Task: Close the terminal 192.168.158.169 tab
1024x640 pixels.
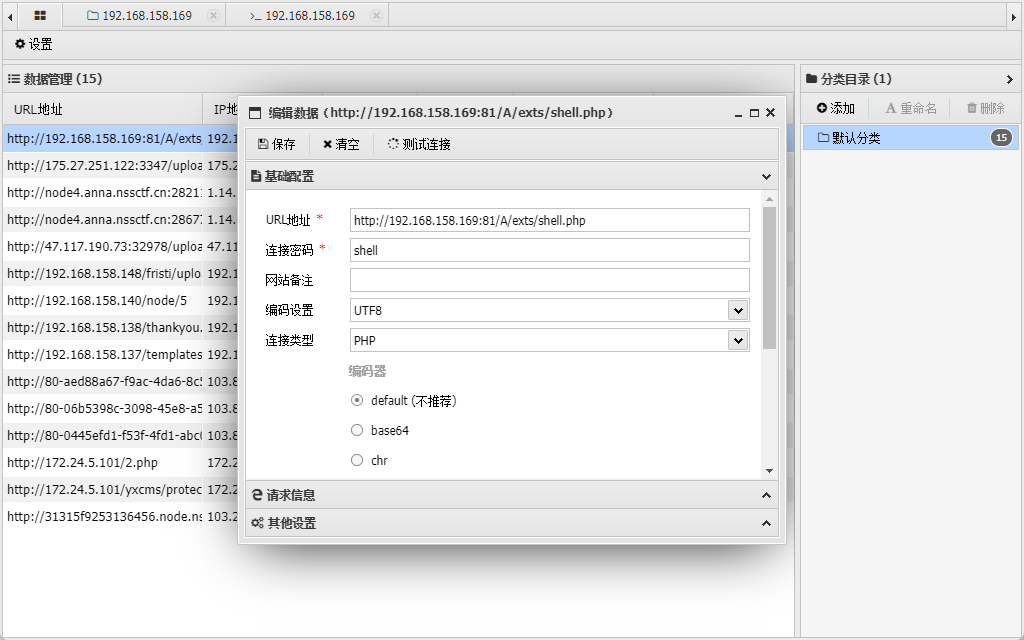Action: coord(376,16)
